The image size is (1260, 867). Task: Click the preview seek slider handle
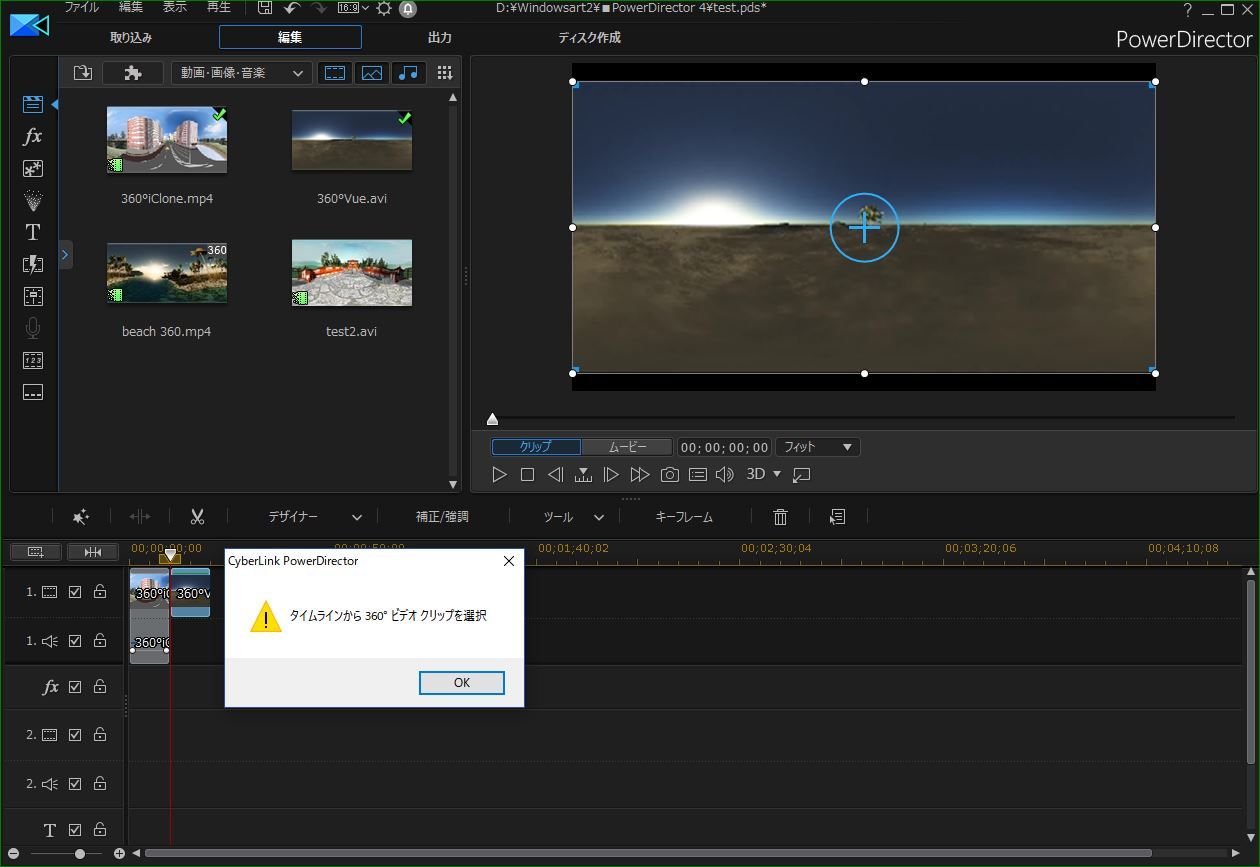pos(492,419)
